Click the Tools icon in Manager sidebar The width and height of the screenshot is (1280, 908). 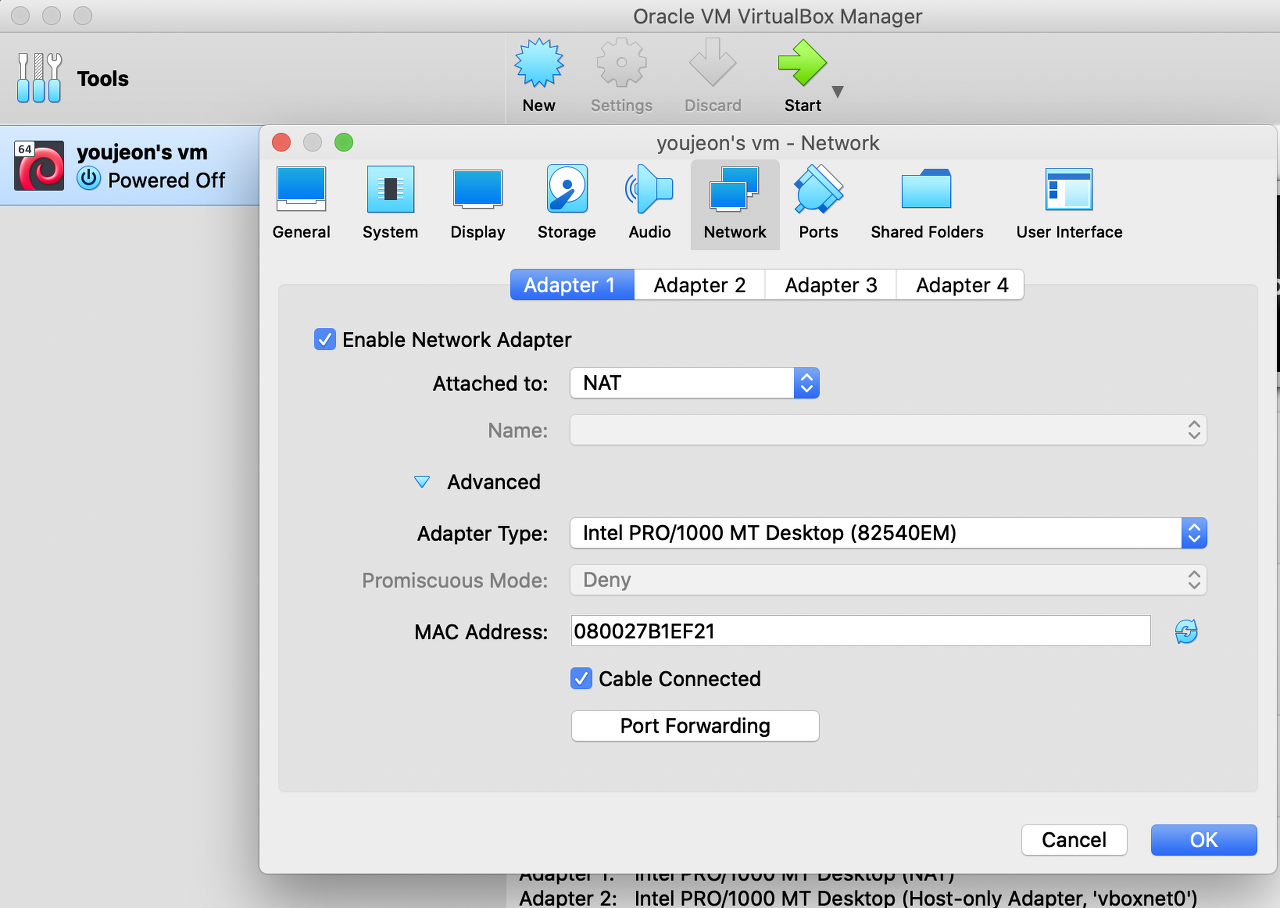[x=39, y=78]
